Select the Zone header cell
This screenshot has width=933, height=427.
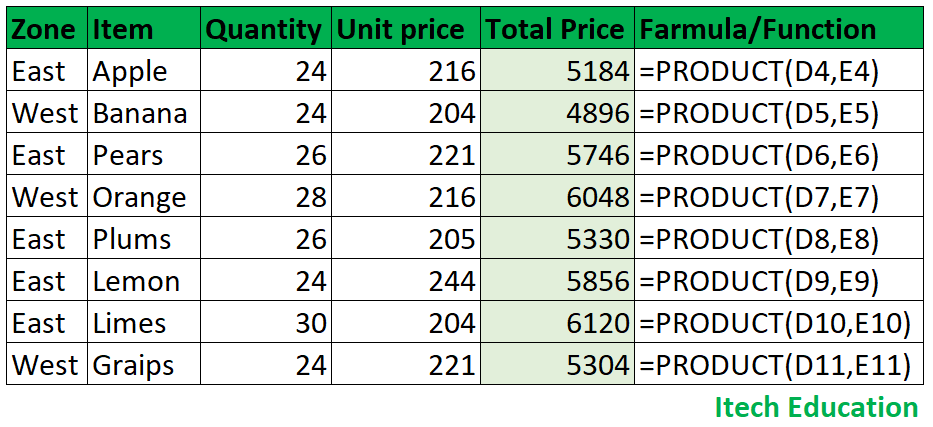click(47, 28)
